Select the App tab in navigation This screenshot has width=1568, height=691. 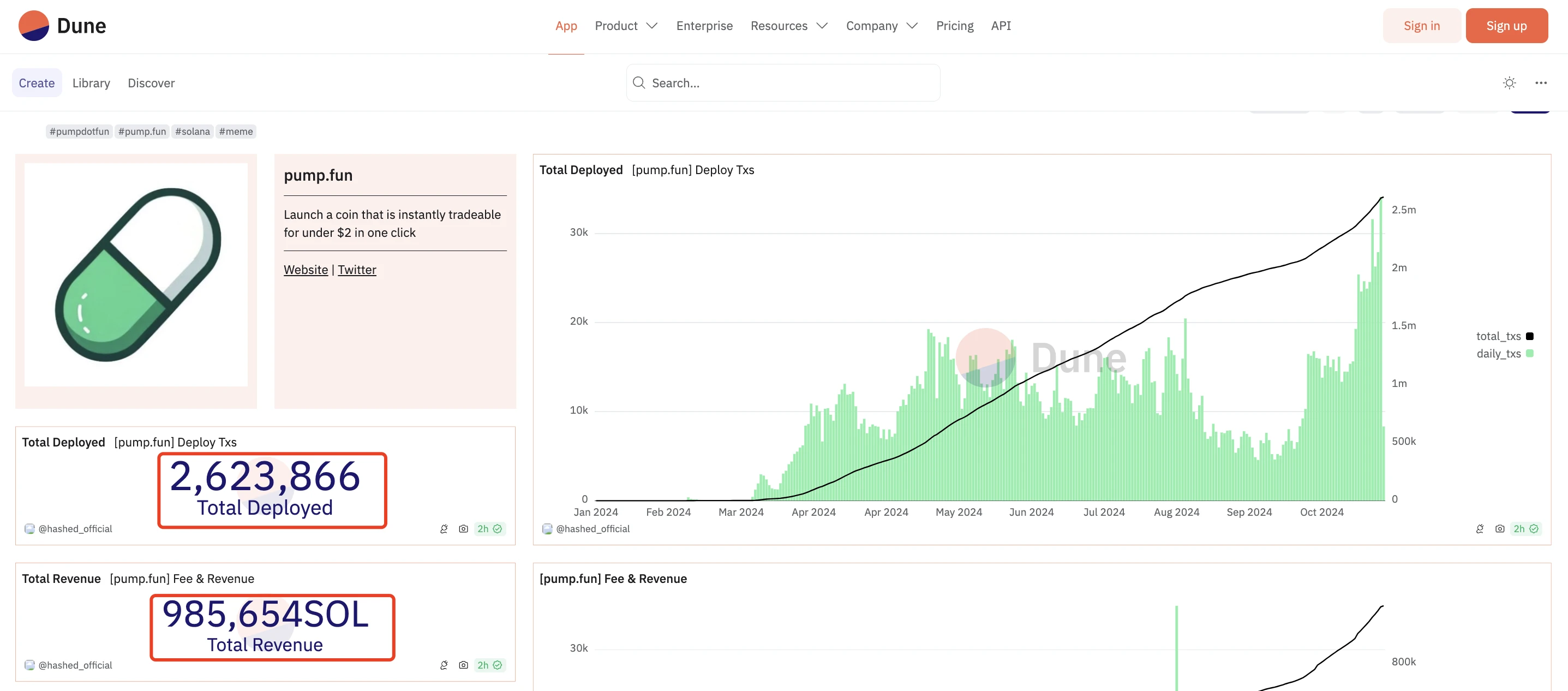(x=566, y=26)
